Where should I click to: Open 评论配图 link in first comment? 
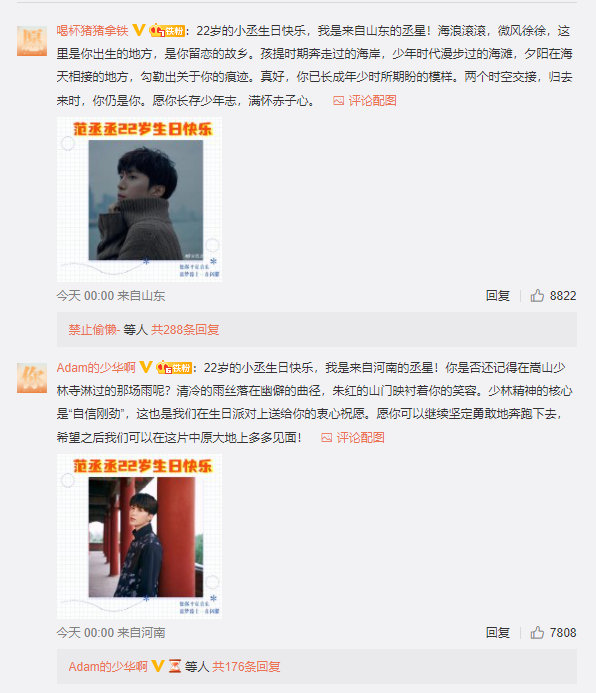pyautogui.click(x=364, y=101)
